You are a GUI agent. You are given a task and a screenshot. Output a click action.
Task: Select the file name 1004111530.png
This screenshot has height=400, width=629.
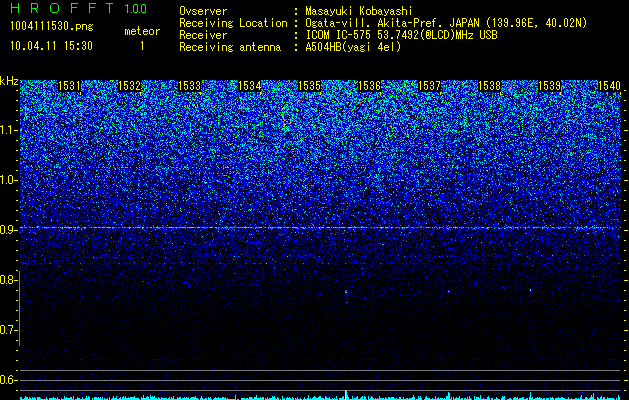[52, 27]
